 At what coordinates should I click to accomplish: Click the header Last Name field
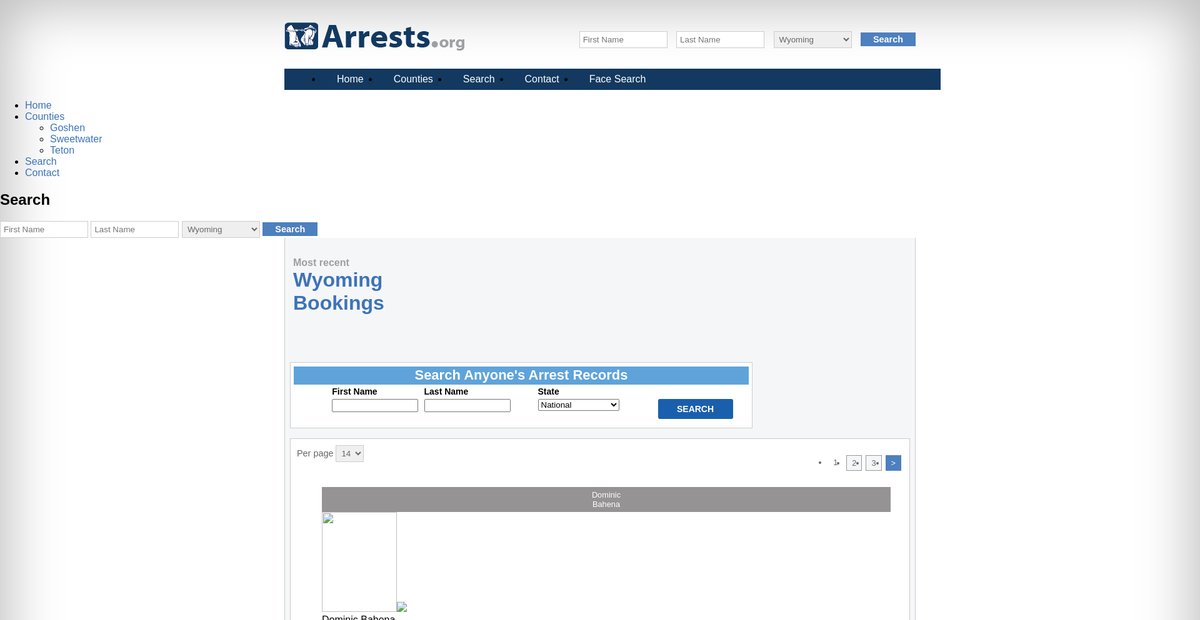coord(720,40)
